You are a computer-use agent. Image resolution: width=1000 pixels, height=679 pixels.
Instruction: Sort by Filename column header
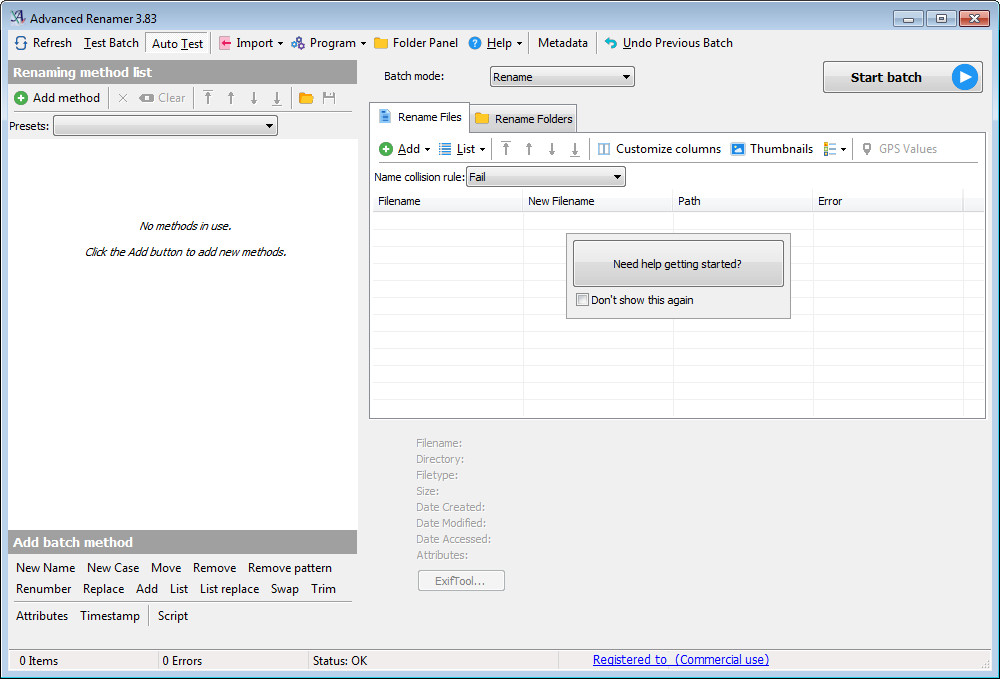tap(447, 201)
